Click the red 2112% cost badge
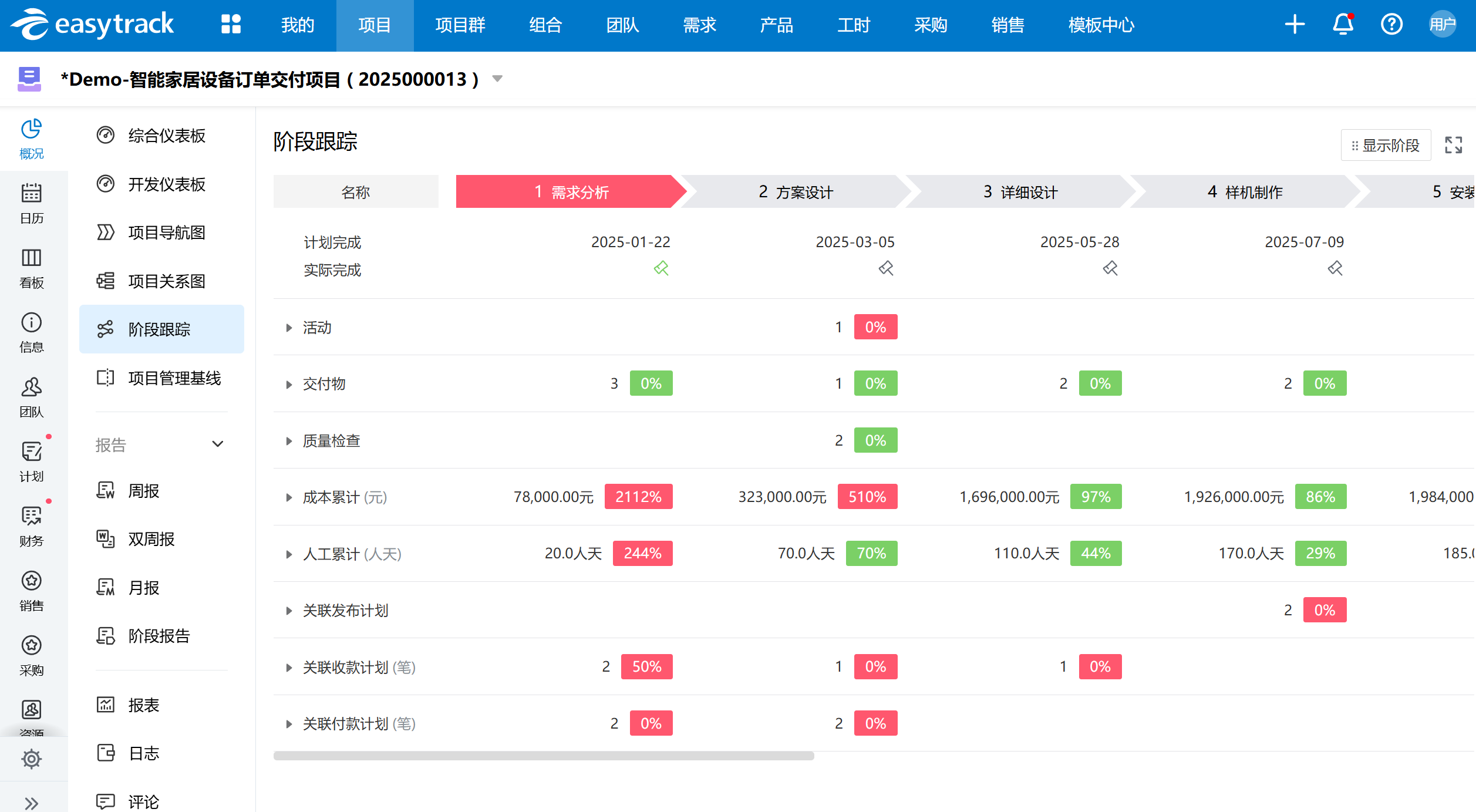Image resolution: width=1476 pixels, height=812 pixels. click(638, 497)
